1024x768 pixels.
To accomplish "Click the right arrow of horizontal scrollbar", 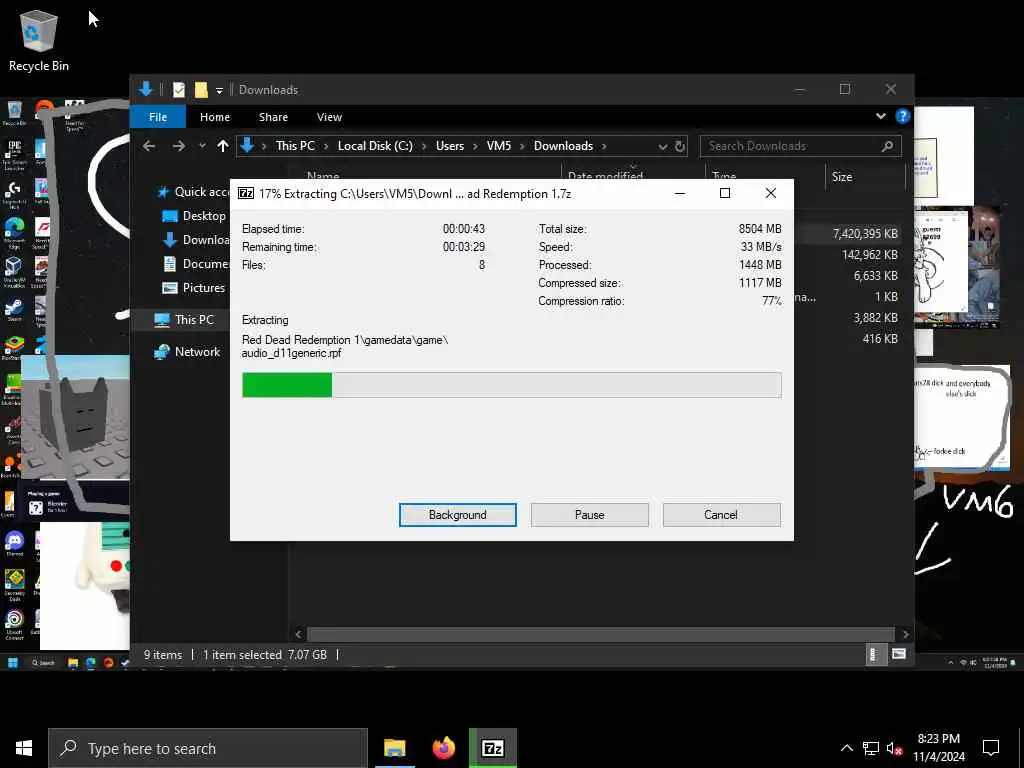I will coord(905,634).
